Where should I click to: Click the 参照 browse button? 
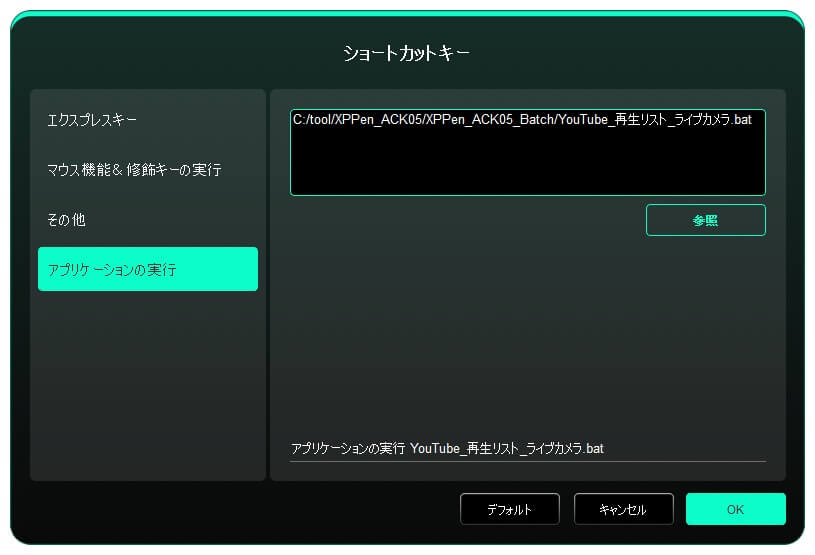pos(705,220)
